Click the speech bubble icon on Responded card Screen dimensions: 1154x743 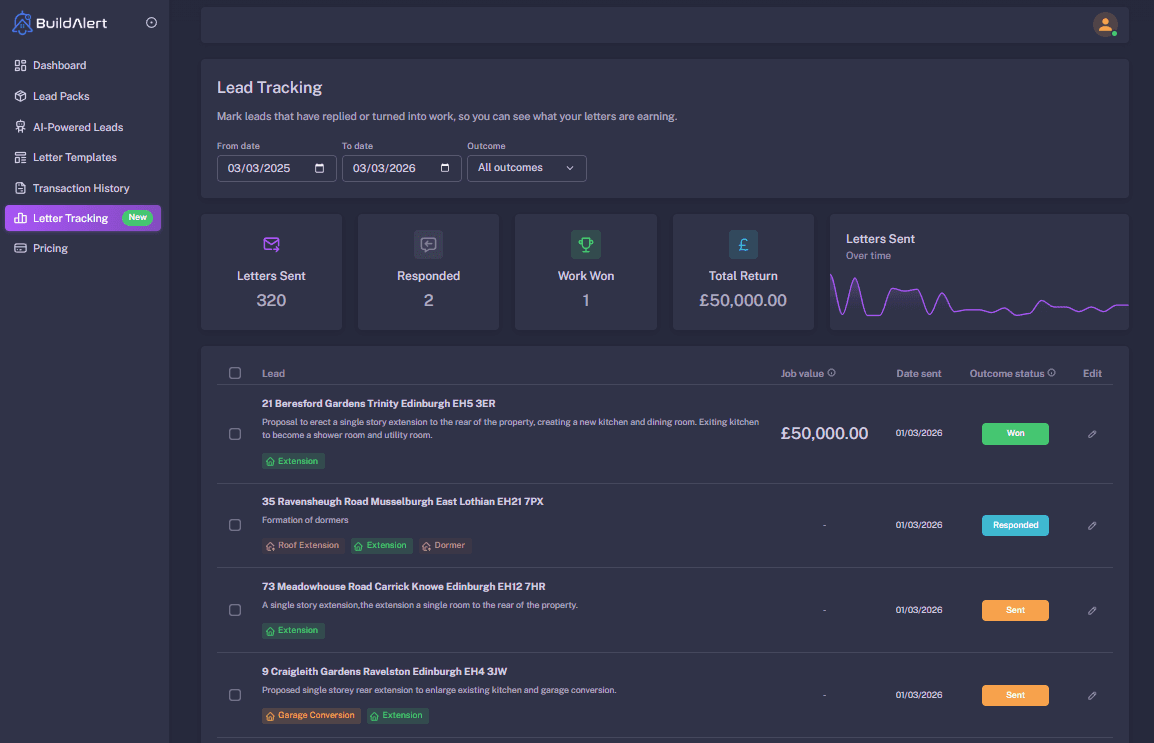428,244
